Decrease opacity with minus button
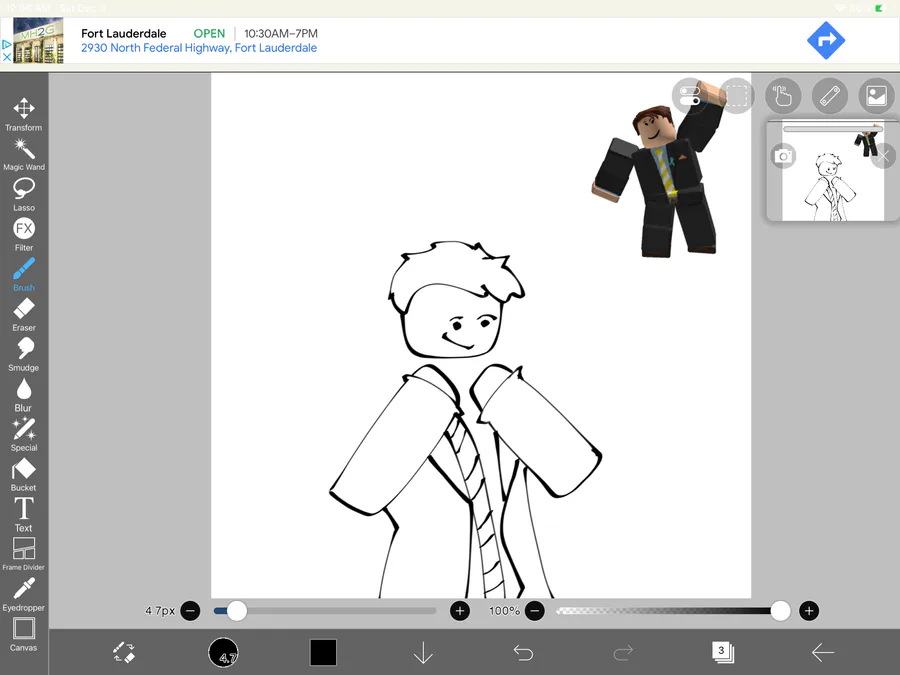The height and width of the screenshot is (675, 900). coord(534,611)
